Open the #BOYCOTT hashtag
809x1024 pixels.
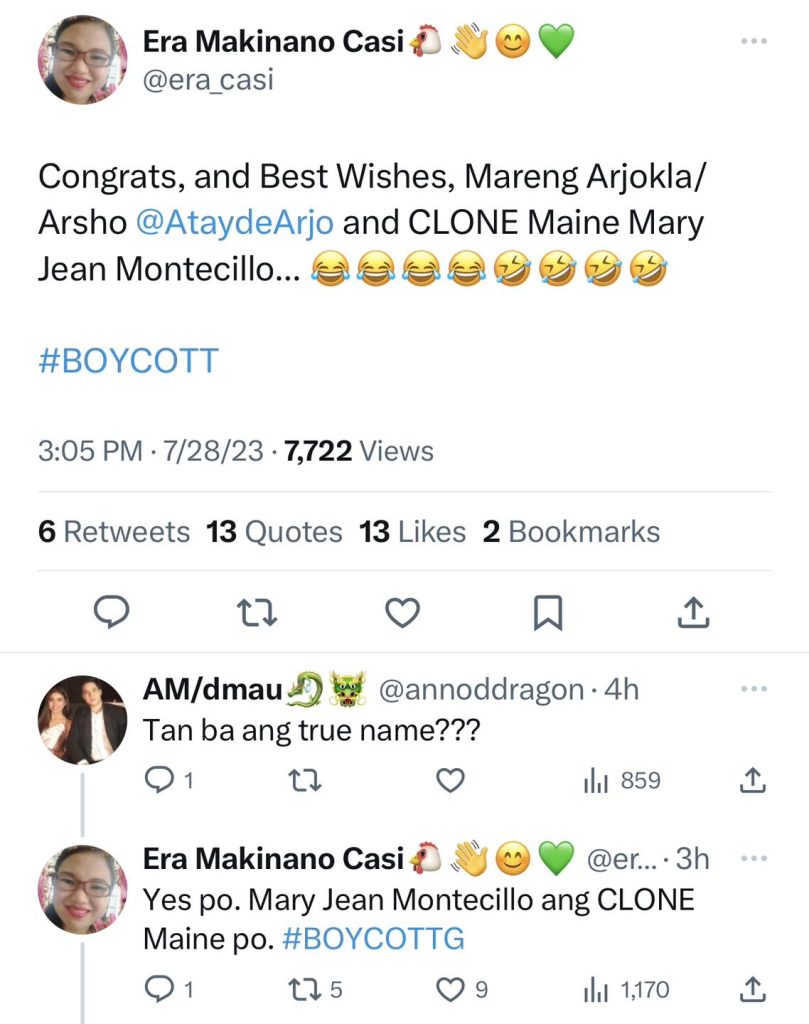(x=128, y=360)
